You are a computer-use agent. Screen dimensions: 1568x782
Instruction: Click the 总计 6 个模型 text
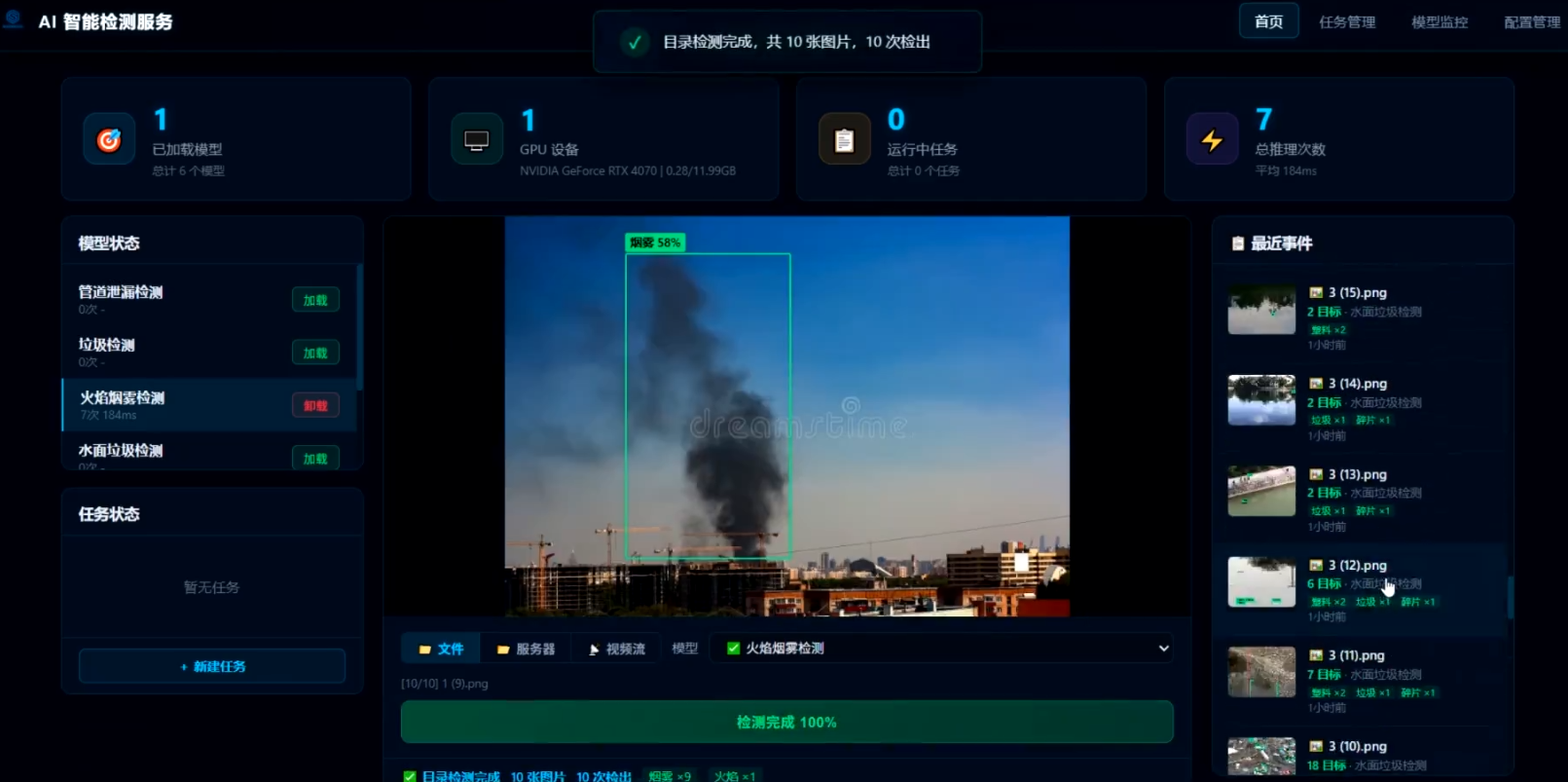[x=188, y=170]
